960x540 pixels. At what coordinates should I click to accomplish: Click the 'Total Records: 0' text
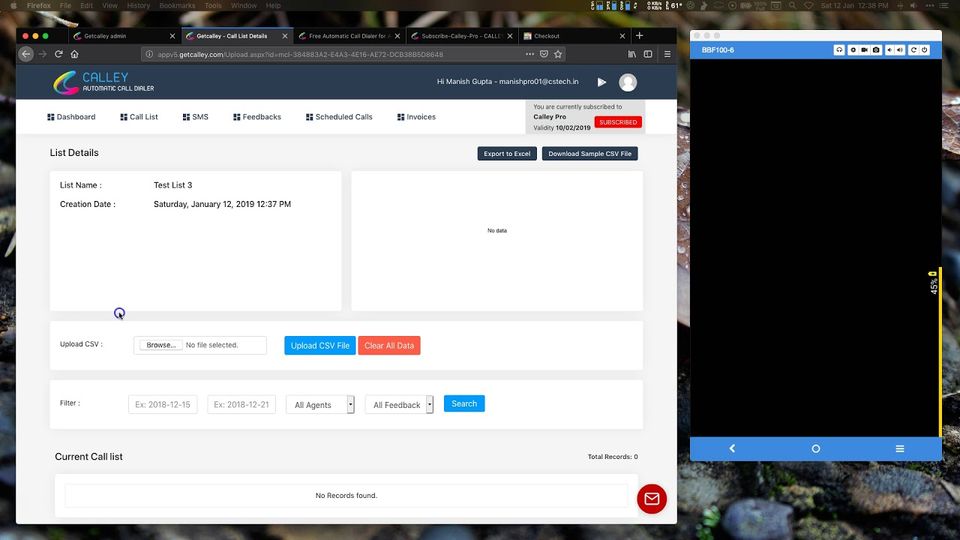point(613,457)
